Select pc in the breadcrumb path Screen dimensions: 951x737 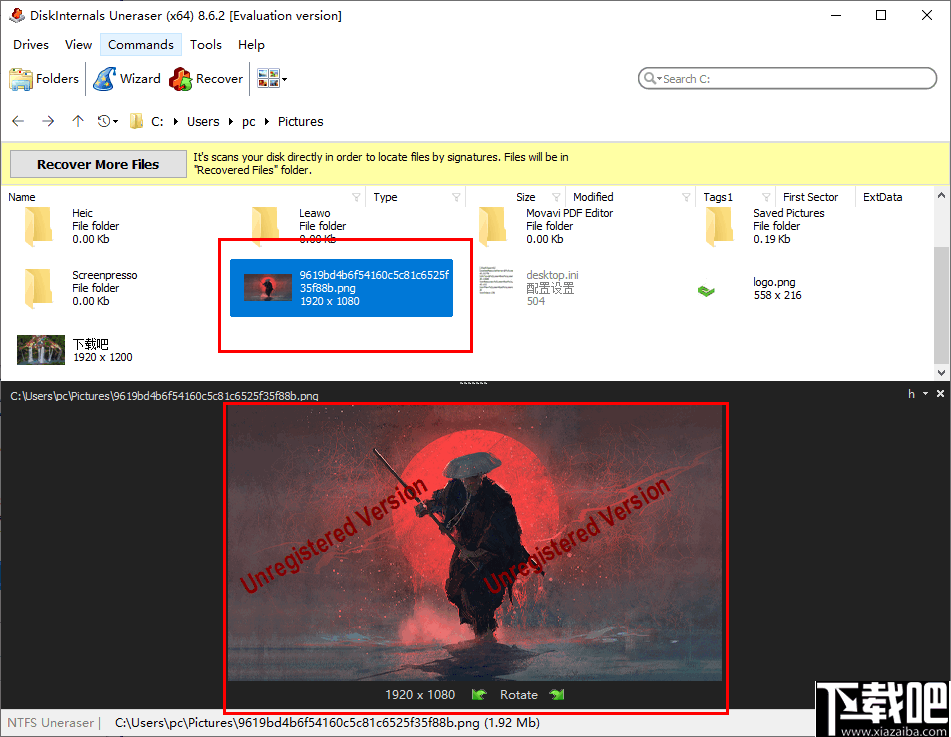click(x=249, y=121)
